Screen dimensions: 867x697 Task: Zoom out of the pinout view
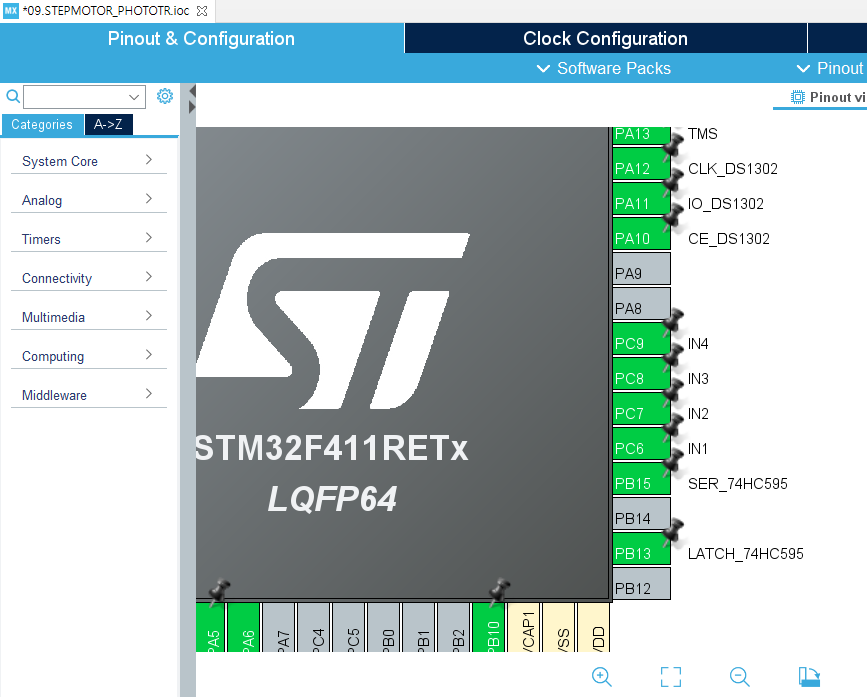[x=739, y=677]
